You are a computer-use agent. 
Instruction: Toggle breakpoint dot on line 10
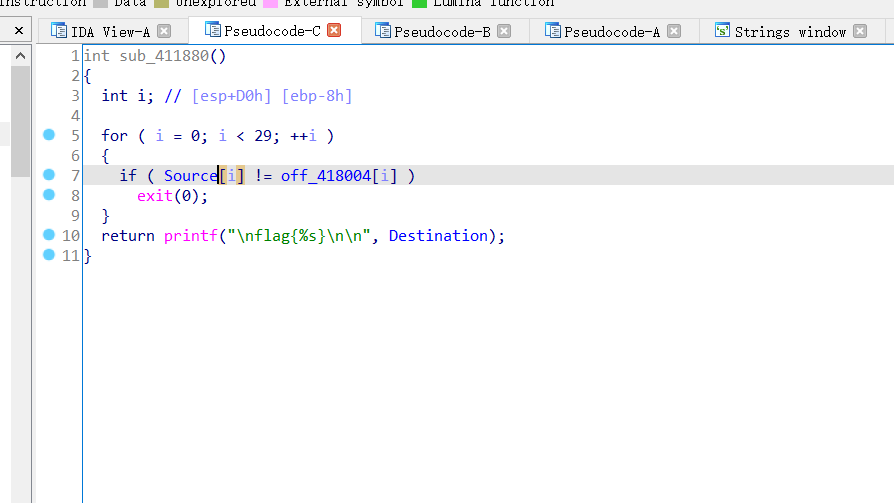pos(49,234)
